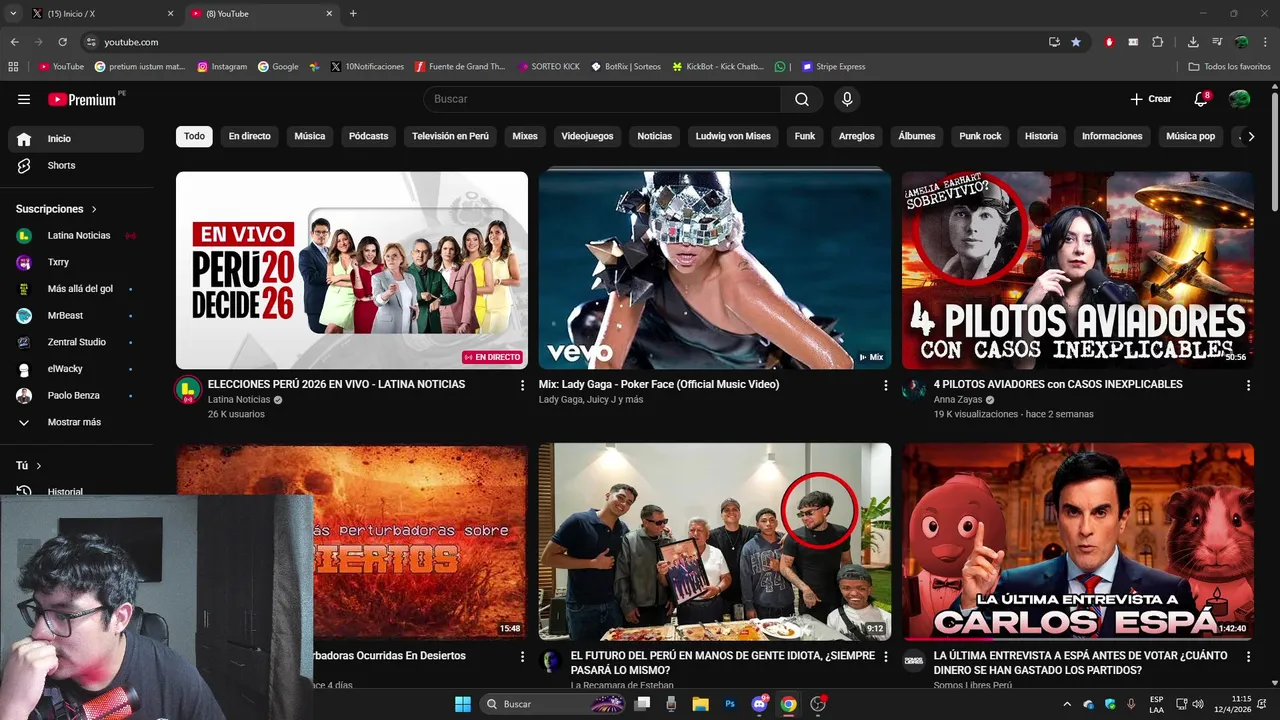
Task: Select the En directo filter chip
Action: pyautogui.click(x=250, y=136)
